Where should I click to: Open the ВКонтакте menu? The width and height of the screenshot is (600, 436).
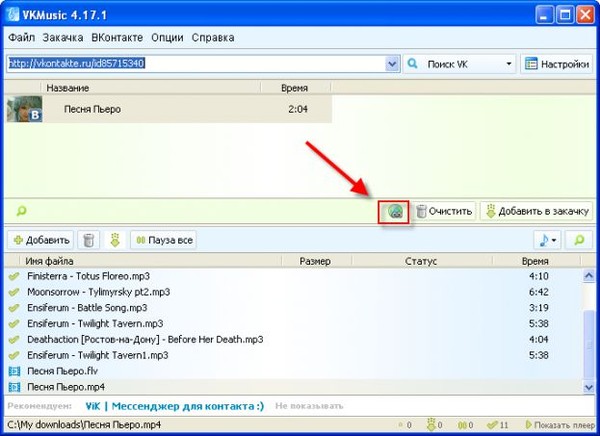click(117, 38)
